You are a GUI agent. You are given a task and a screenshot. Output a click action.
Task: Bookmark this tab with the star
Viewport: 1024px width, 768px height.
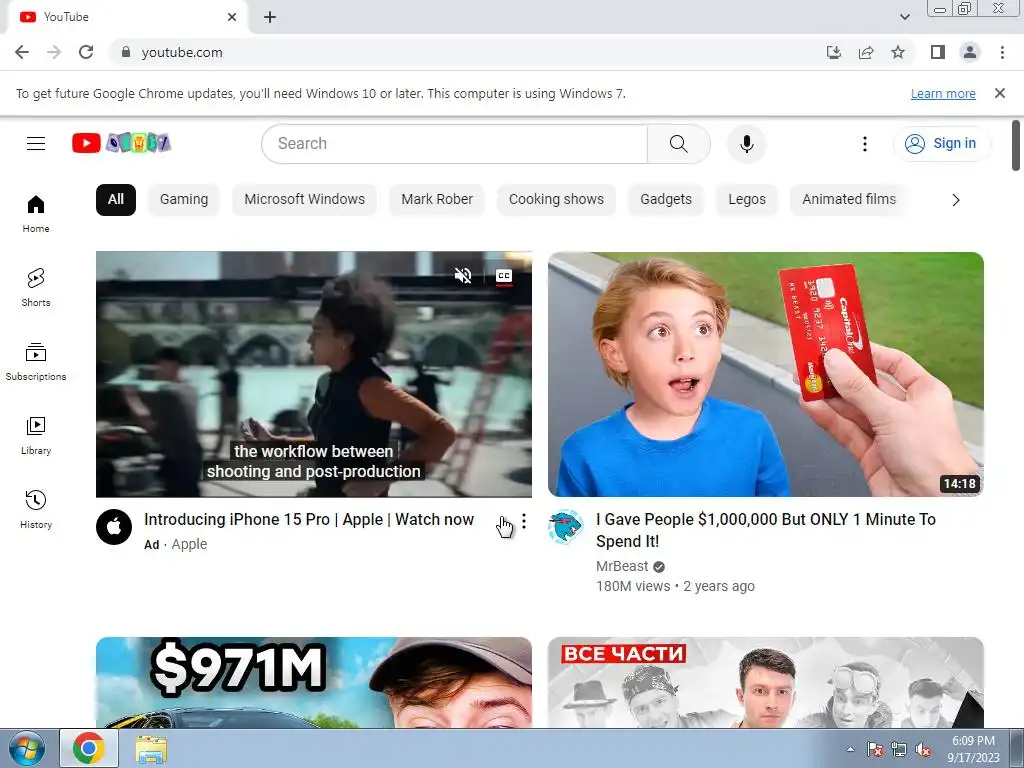tap(898, 52)
